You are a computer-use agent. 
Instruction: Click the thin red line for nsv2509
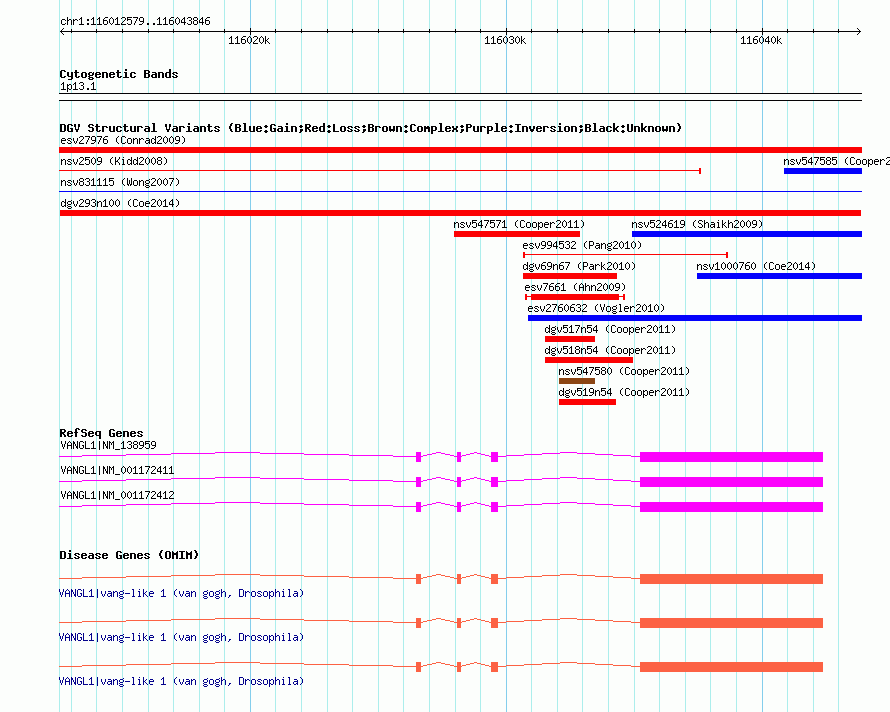click(380, 170)
